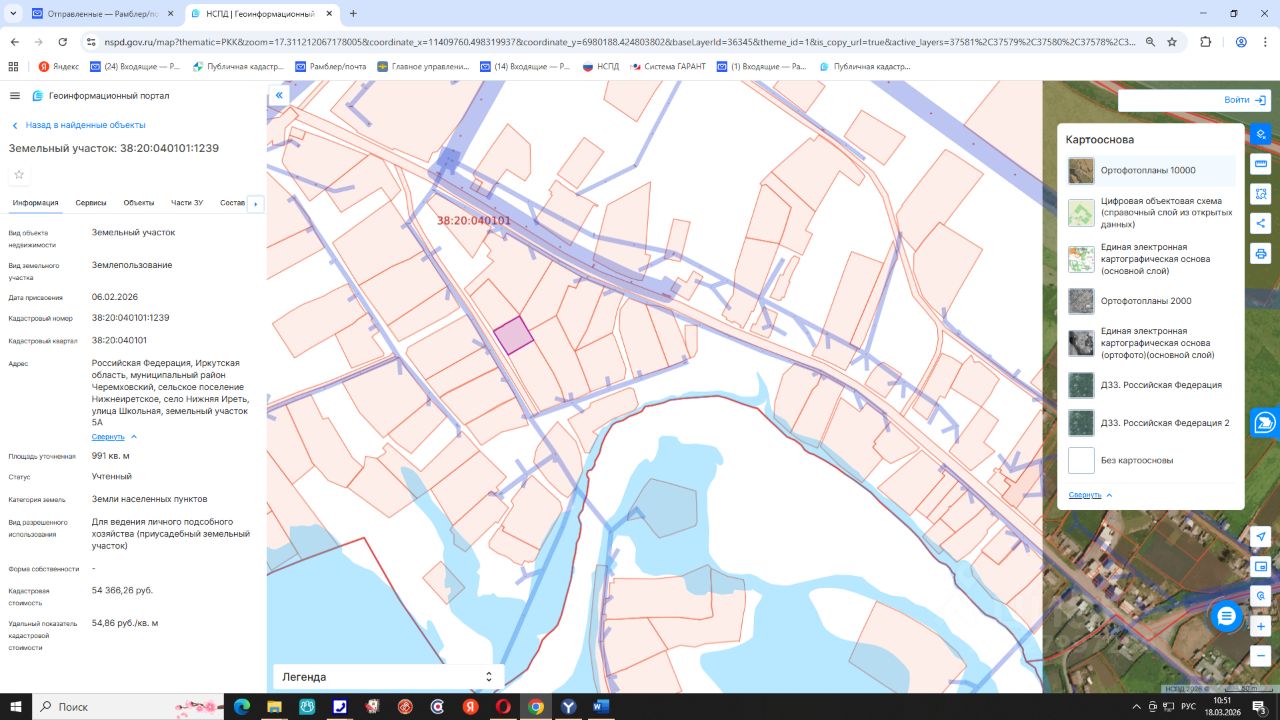The height and width of the screenshot is (720, 1280).
Task: Select the area selection map tool
Action: (1261, 194)
